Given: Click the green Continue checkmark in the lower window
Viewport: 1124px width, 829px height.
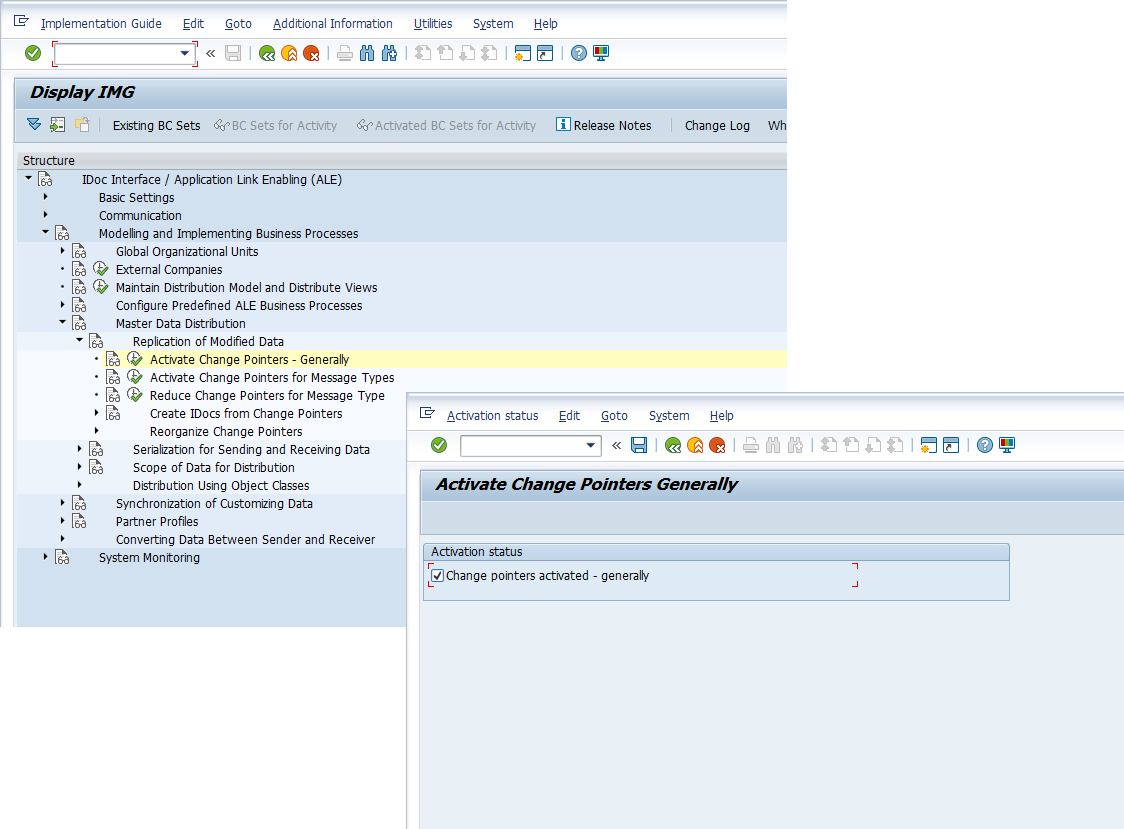Looking at the screenshot, I should pos(439,445).
